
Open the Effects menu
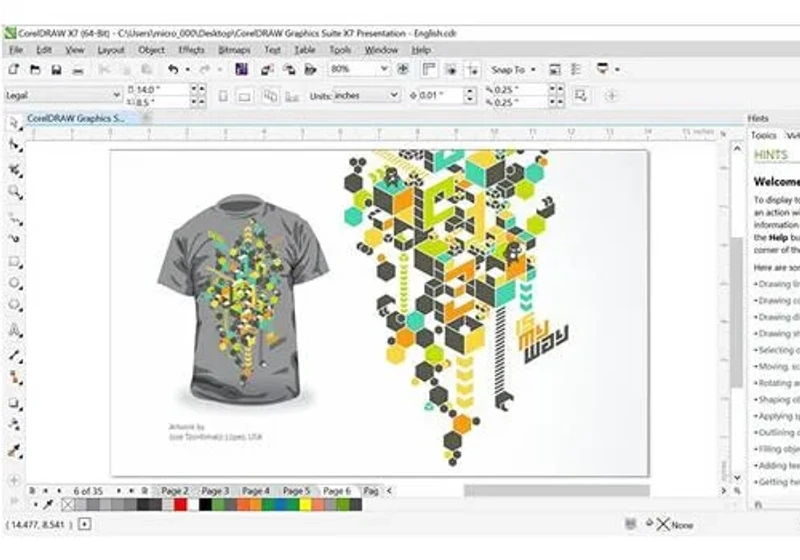click(x=191, y=49)
